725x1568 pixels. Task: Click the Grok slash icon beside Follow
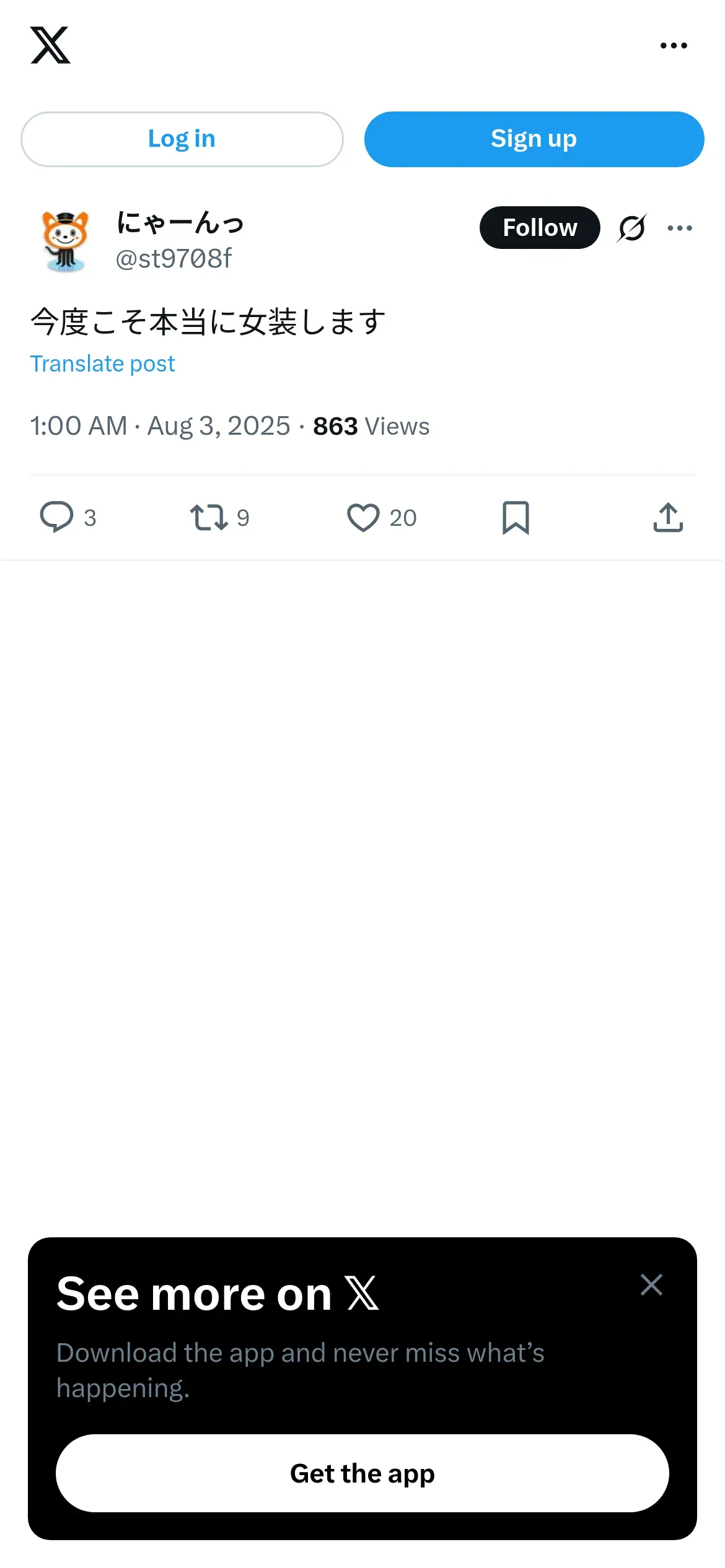(x=632, y=228)
